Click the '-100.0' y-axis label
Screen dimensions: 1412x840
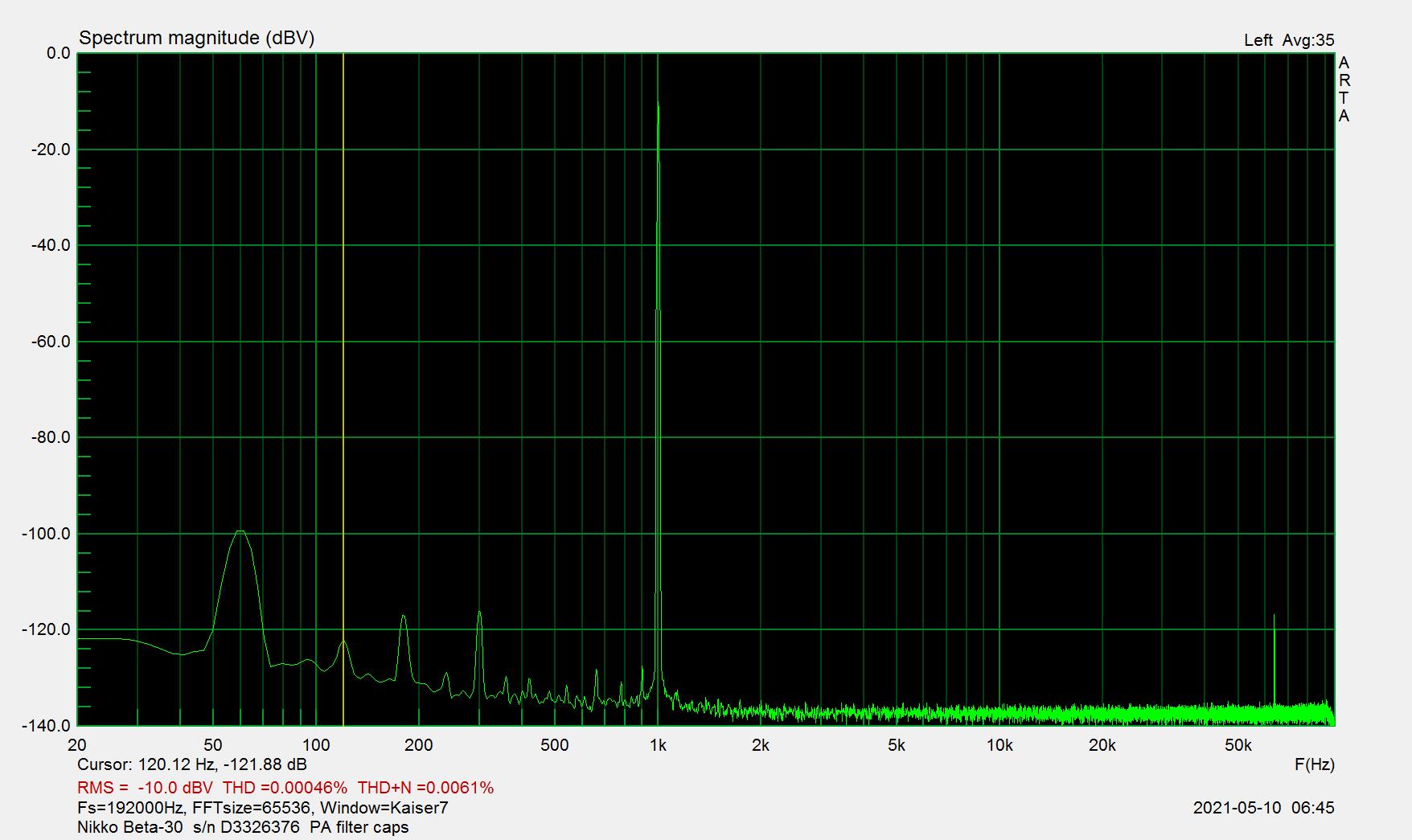coord(47,534)
